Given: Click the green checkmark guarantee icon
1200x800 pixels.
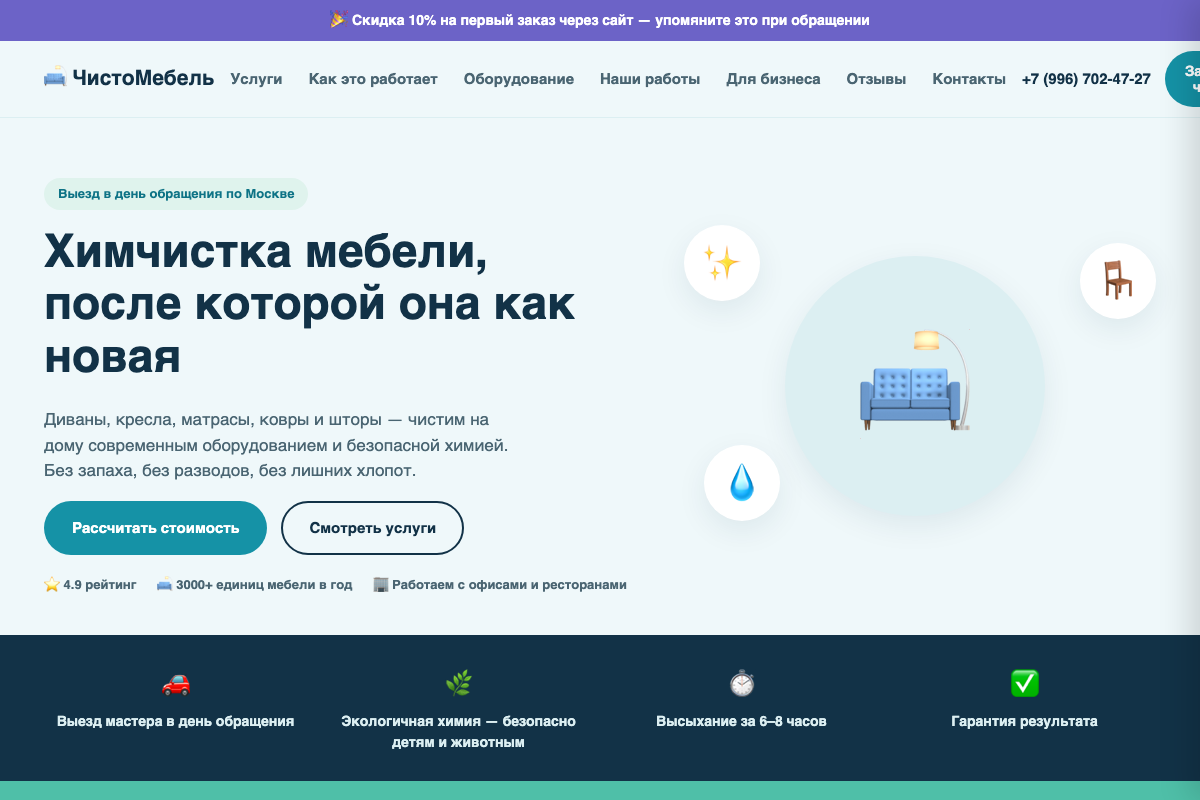Looking at the screenshot, I should [1025, 684].
